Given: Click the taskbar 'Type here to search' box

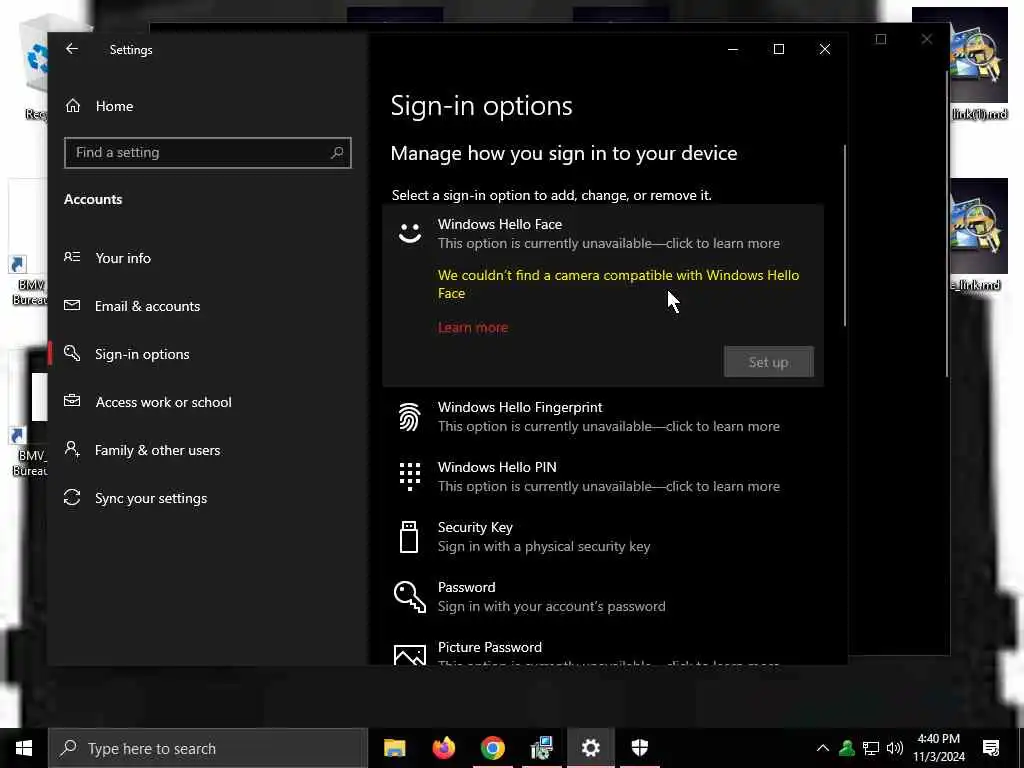Looking at the screenshot, I should coord(208,748).
